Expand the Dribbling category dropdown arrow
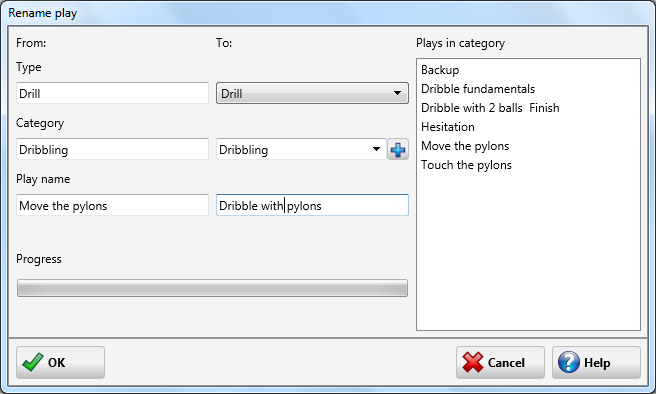 click(x=376, y=149)
